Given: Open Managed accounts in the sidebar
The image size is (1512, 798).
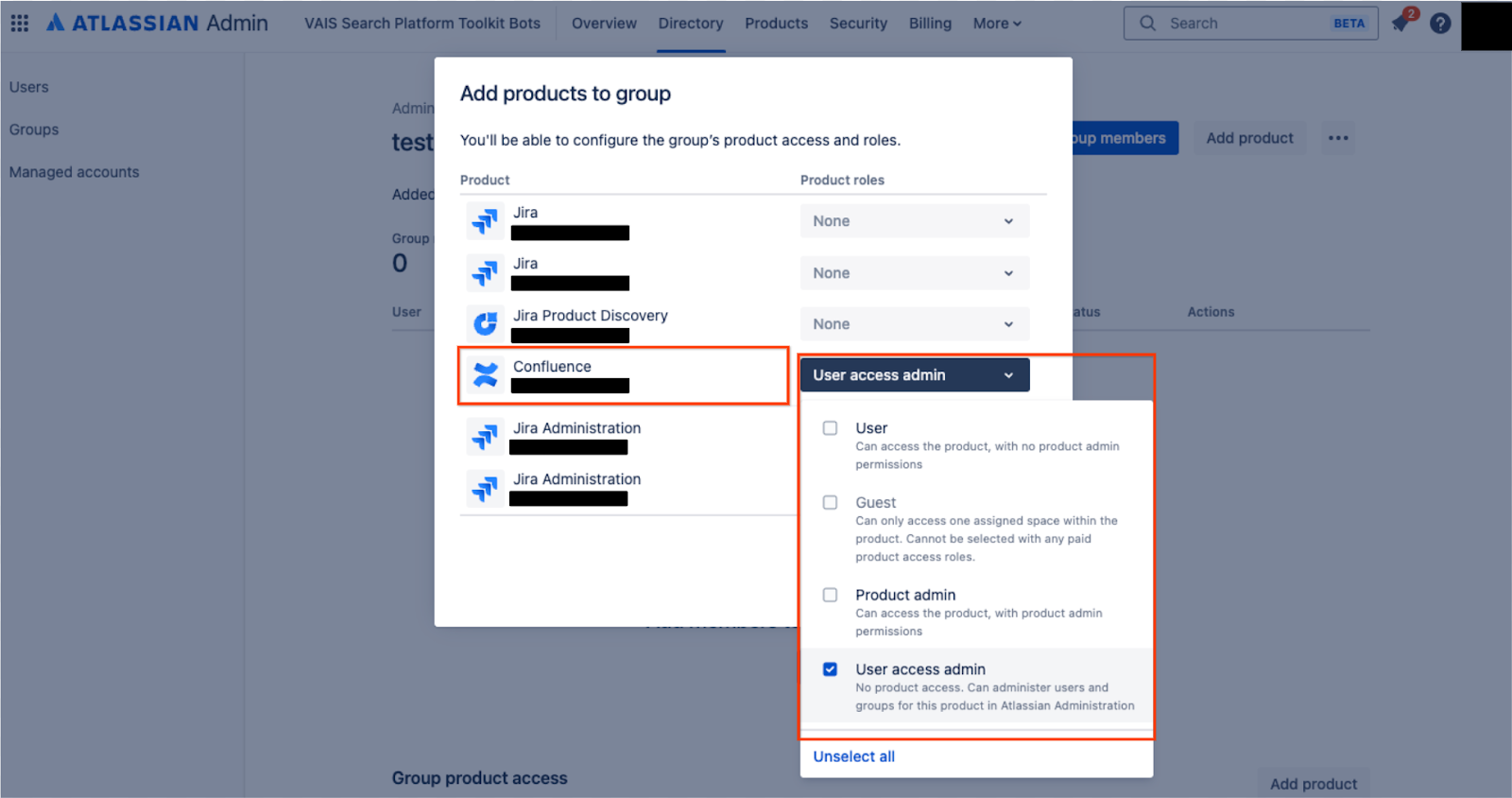Looking at the screenshot, I should [74, 172].
